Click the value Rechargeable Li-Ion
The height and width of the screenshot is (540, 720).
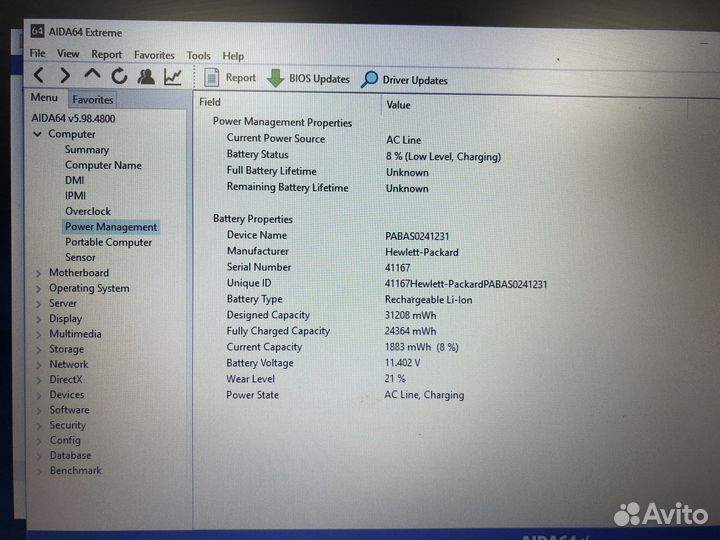428,300
